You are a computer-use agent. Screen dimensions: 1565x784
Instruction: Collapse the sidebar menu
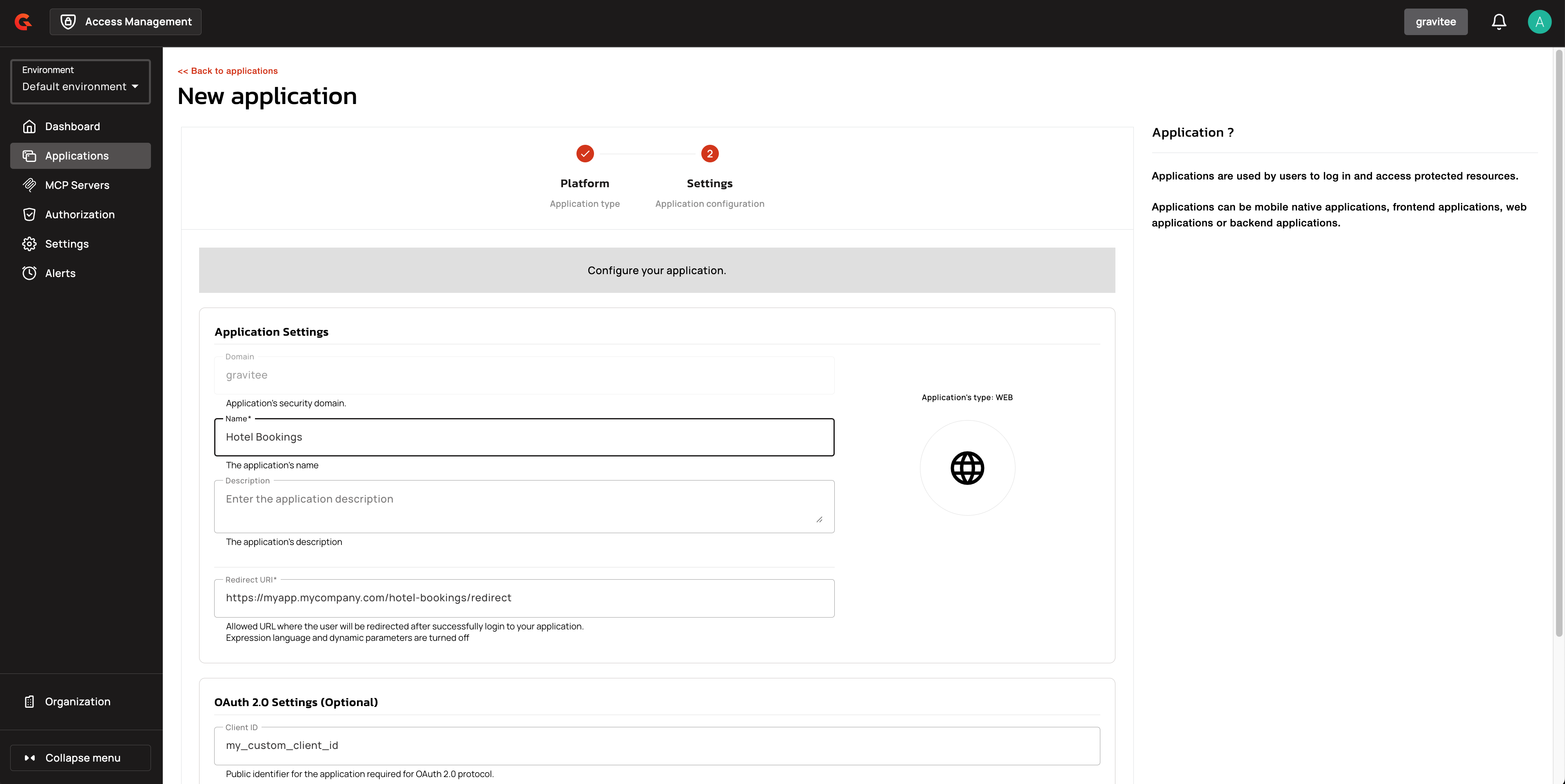pos(80,758)
